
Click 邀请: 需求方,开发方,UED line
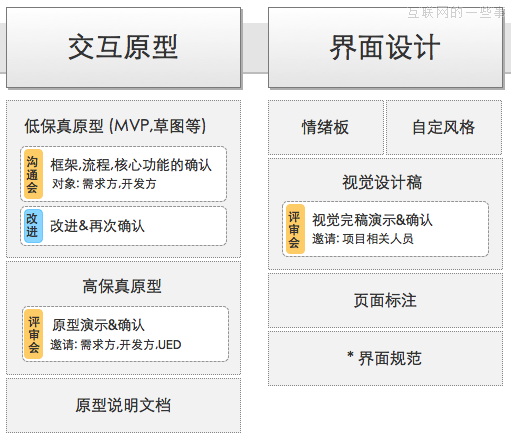116,345
